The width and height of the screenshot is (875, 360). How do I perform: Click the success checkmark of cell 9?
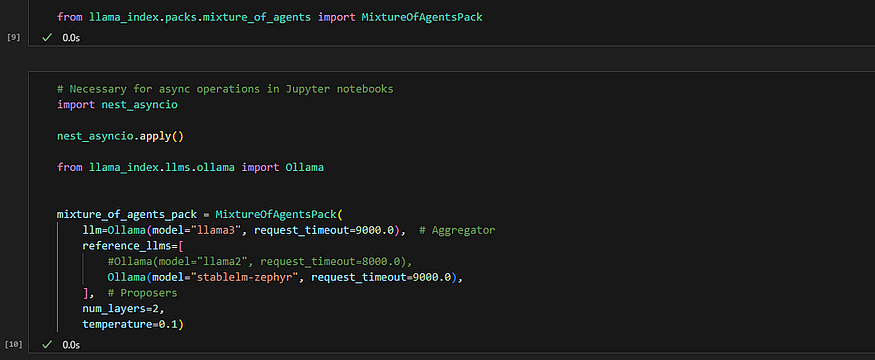point(47,38)
